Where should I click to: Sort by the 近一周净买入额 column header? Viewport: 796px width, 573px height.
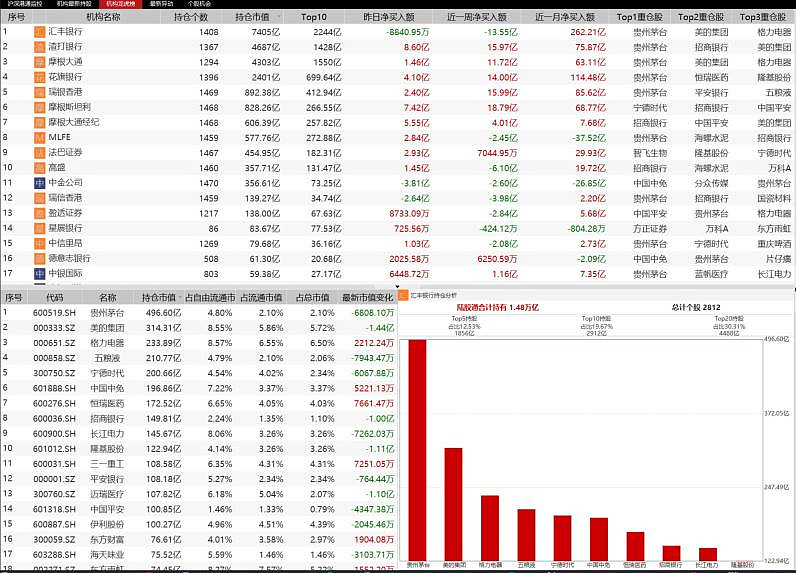tap(477, 17)
